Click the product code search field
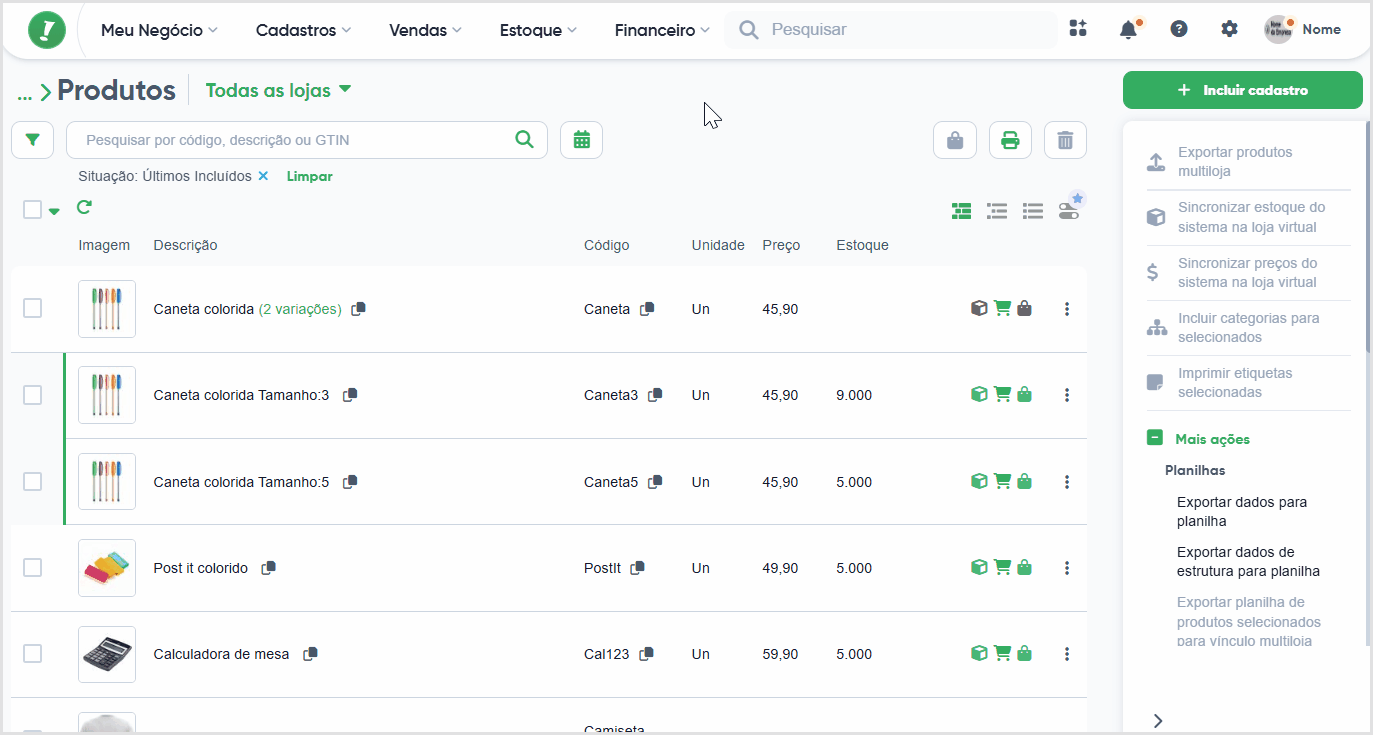The height and width of the screenshot is (735, 1373). click(307, 140)
